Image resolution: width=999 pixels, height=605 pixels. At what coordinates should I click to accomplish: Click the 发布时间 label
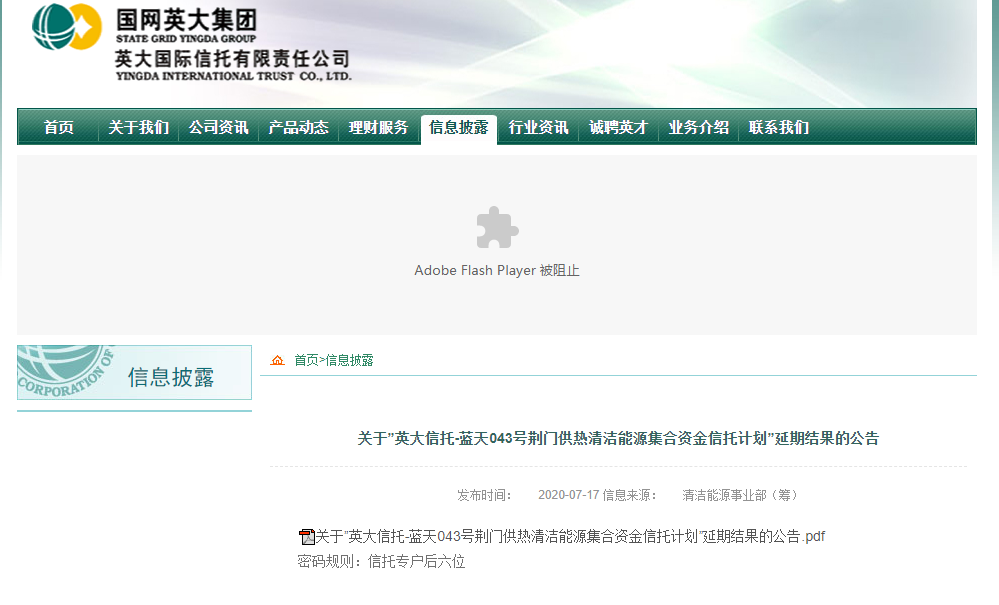(484, 495)
